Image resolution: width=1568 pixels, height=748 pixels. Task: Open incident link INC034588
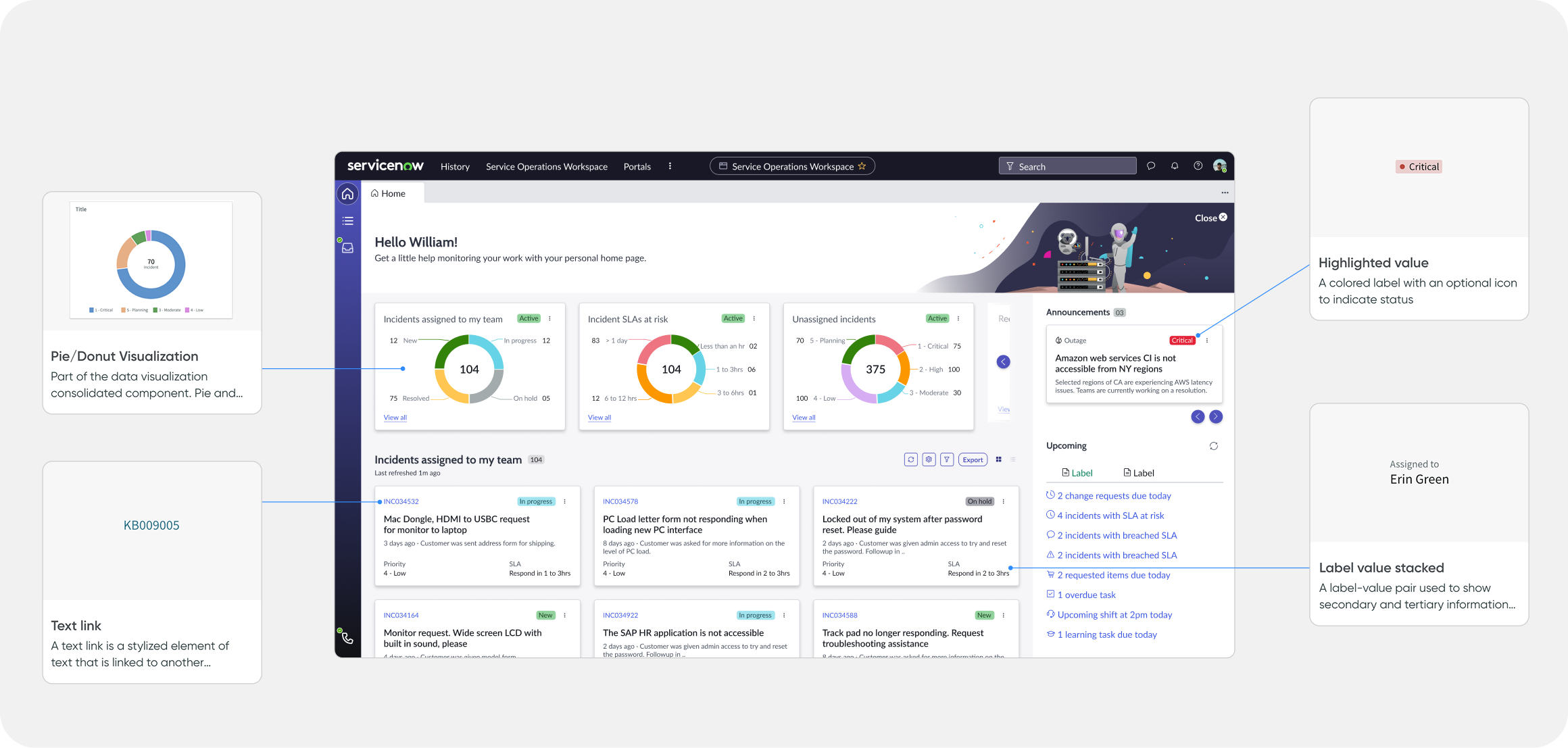pos(839,616)
